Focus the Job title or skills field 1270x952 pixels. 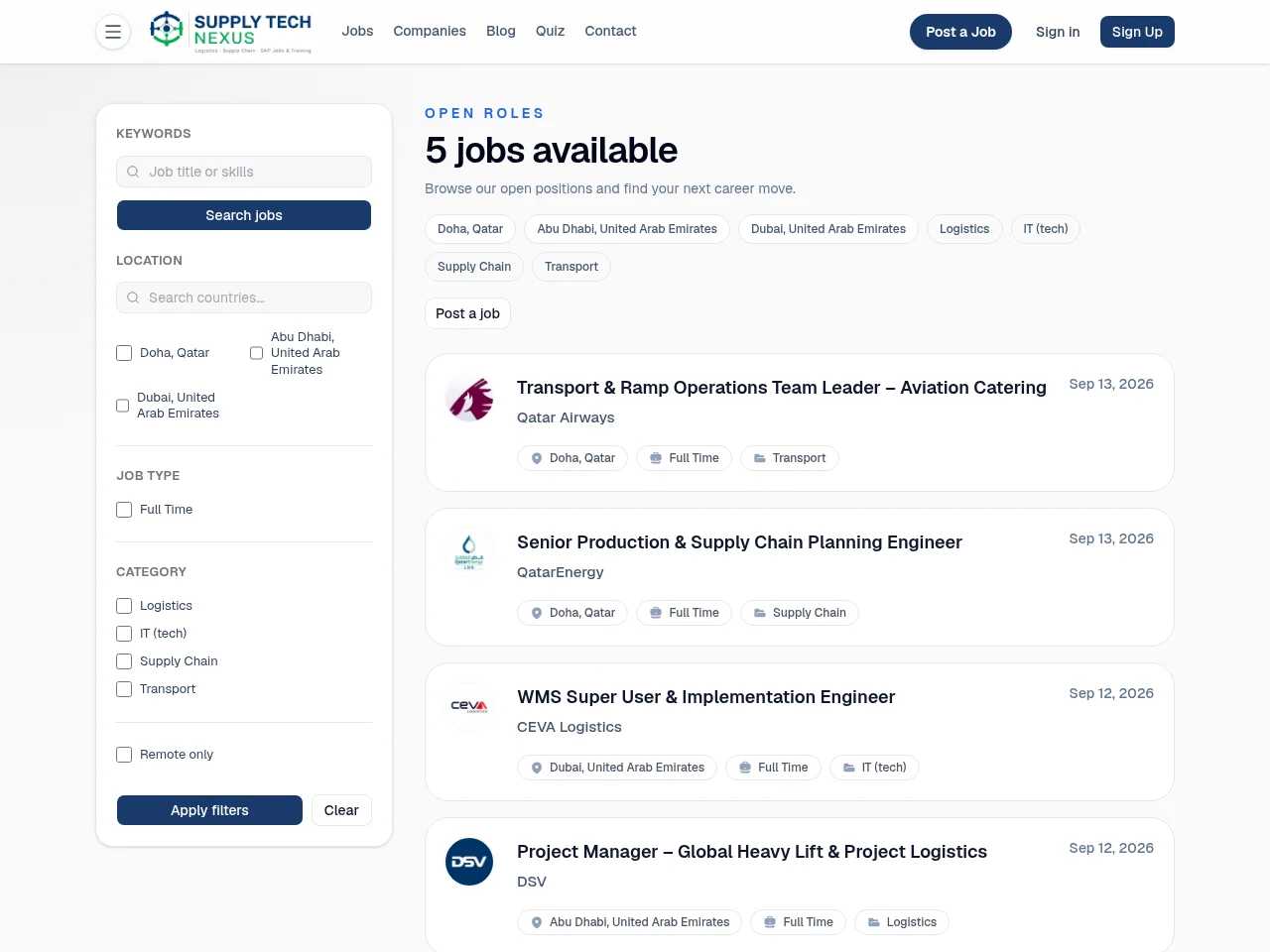point(244,172)
